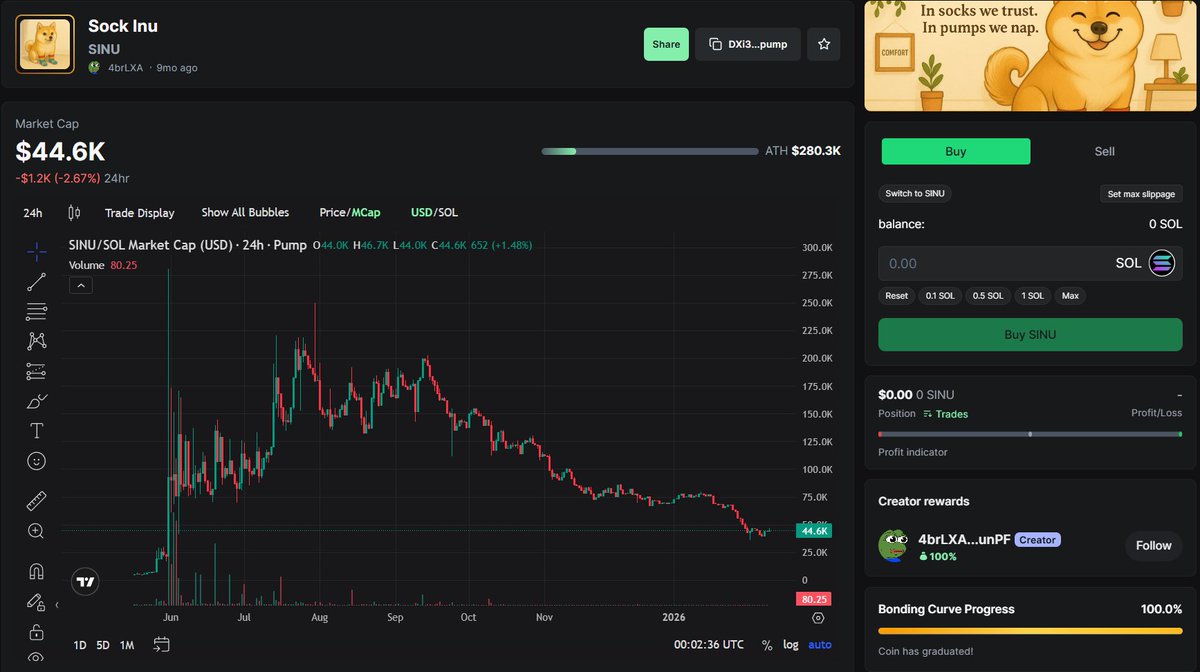This screenshot has height=672, width=1200.
Task: Click the small creator avatar next to 4brLXA
Action: click(94, 68)
